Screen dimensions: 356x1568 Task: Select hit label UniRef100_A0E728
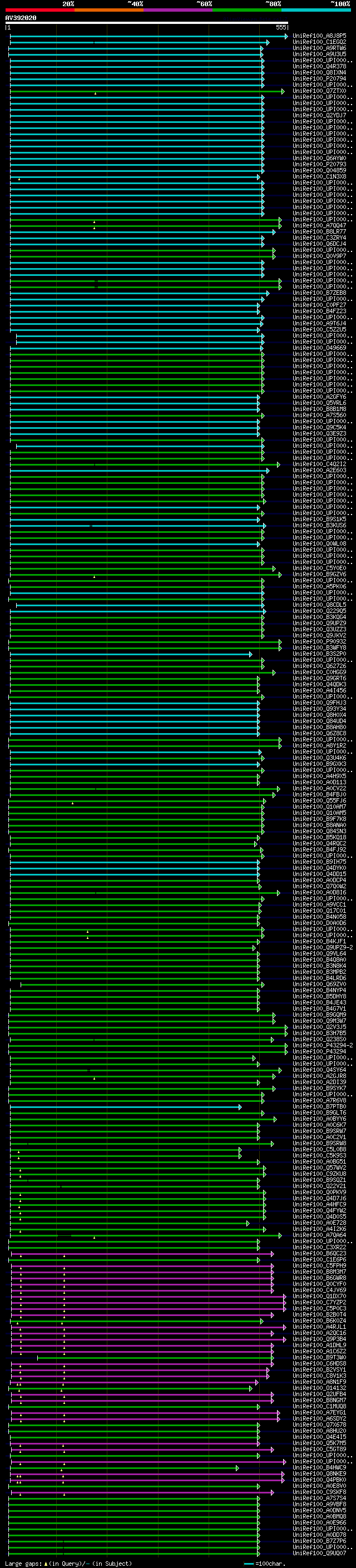point(319,1222)
